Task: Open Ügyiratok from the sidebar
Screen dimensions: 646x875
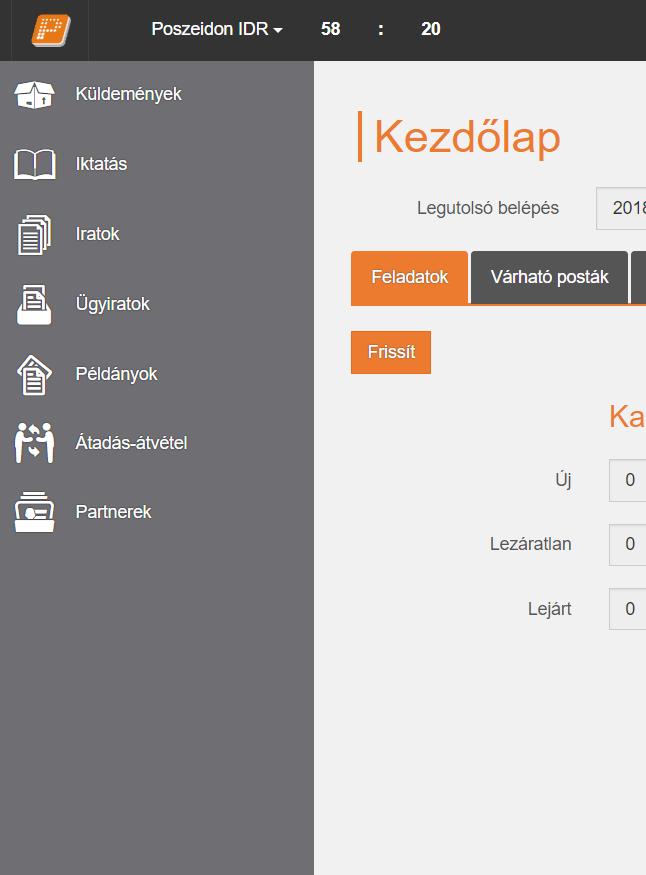Action: 113,304
